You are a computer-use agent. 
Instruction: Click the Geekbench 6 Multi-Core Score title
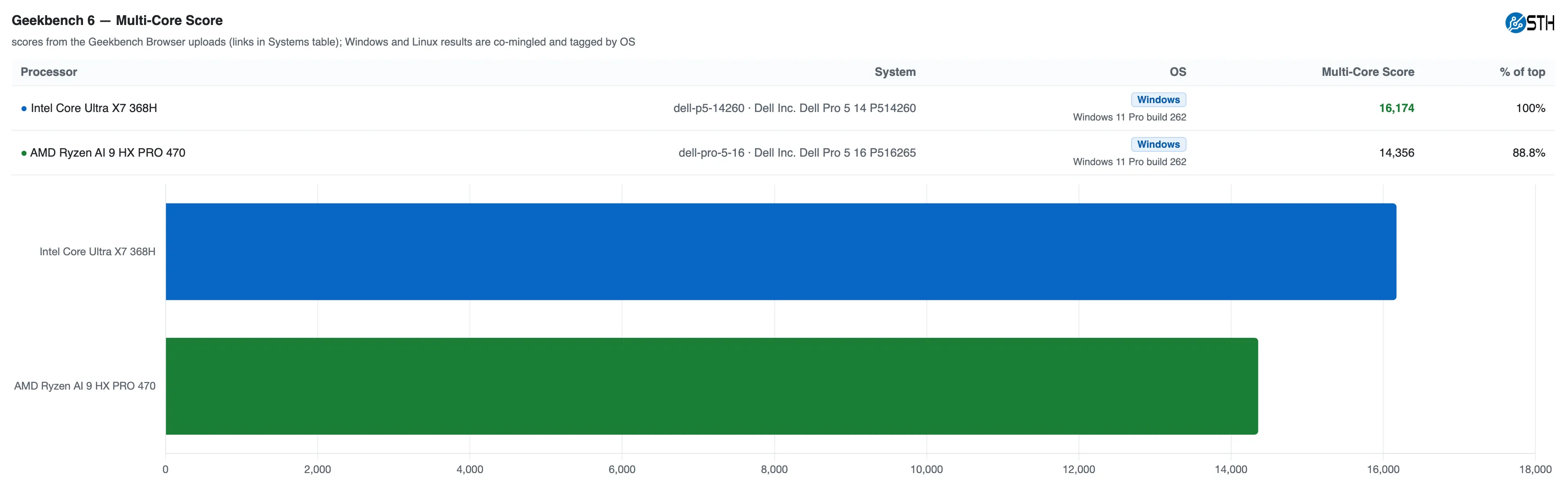coord(117,20)
